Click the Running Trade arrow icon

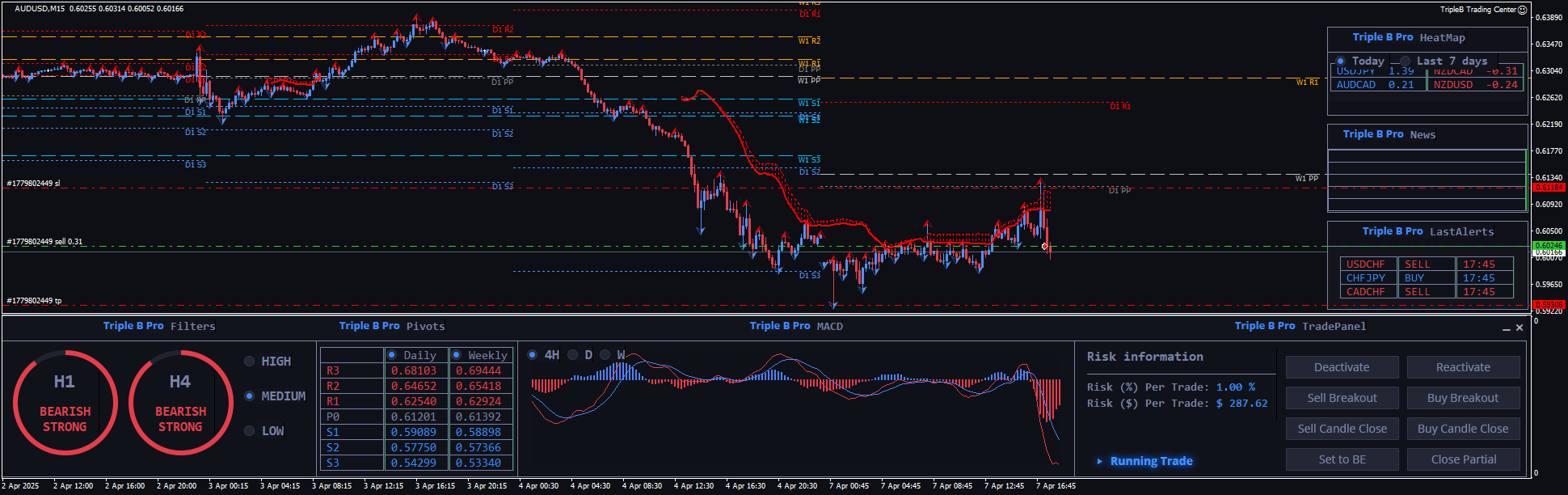[1099, 461]
